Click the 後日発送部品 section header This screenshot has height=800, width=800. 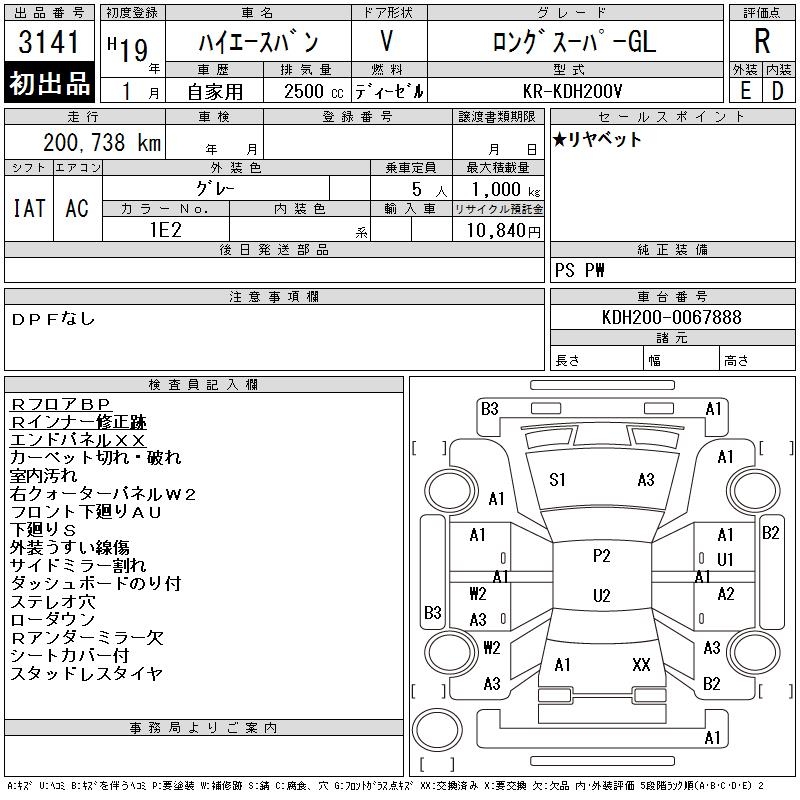[x=274, y=249]
